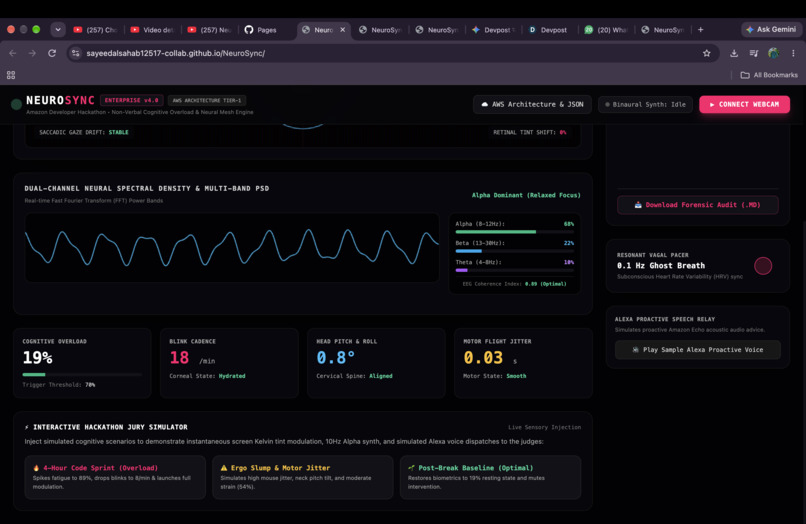Click the Head Pitch & Roll 0.8° value
This screenshot has width=806, height=524.
tap(335, 357)
